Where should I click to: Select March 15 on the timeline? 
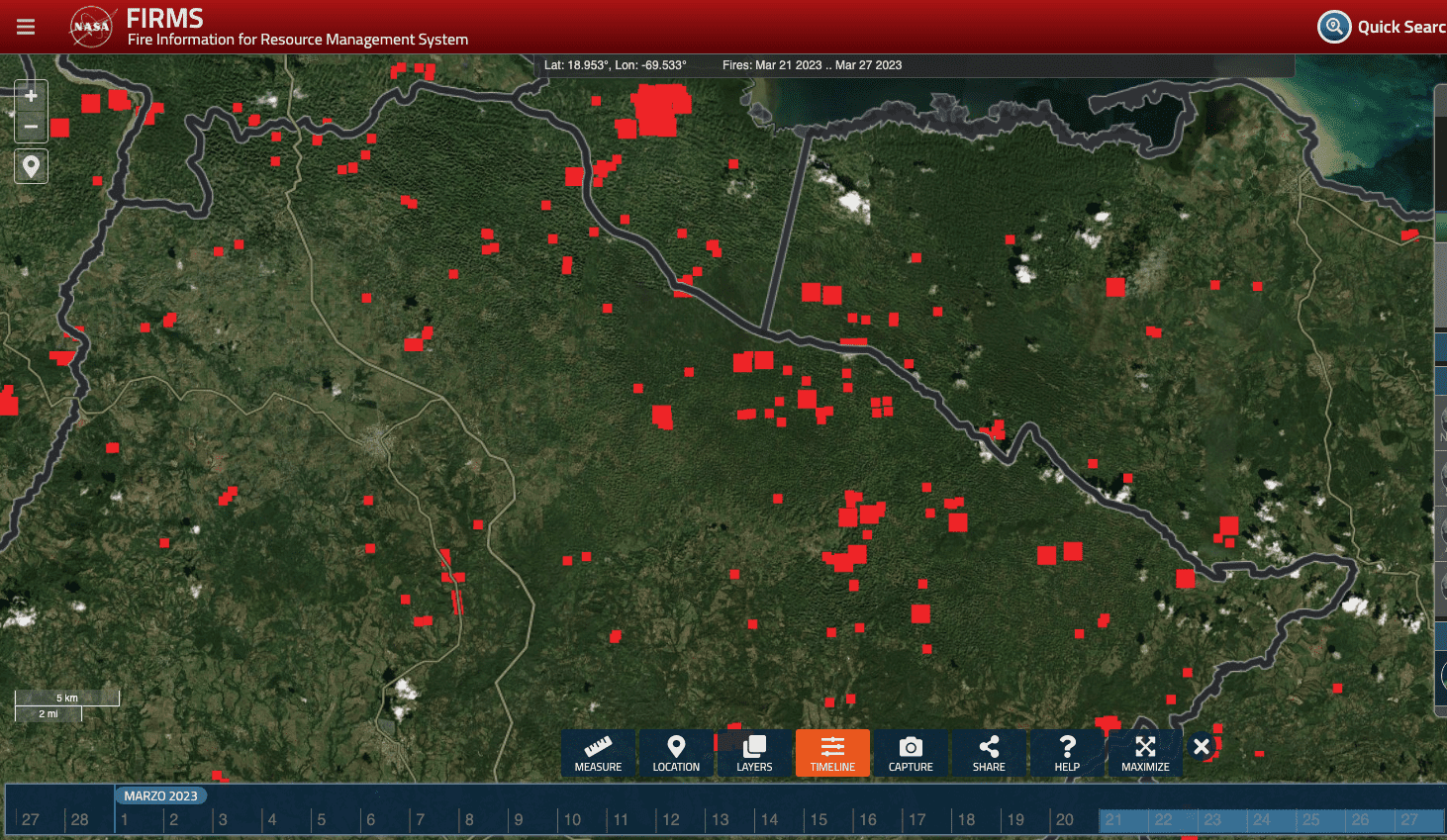(x=820, y=820)
